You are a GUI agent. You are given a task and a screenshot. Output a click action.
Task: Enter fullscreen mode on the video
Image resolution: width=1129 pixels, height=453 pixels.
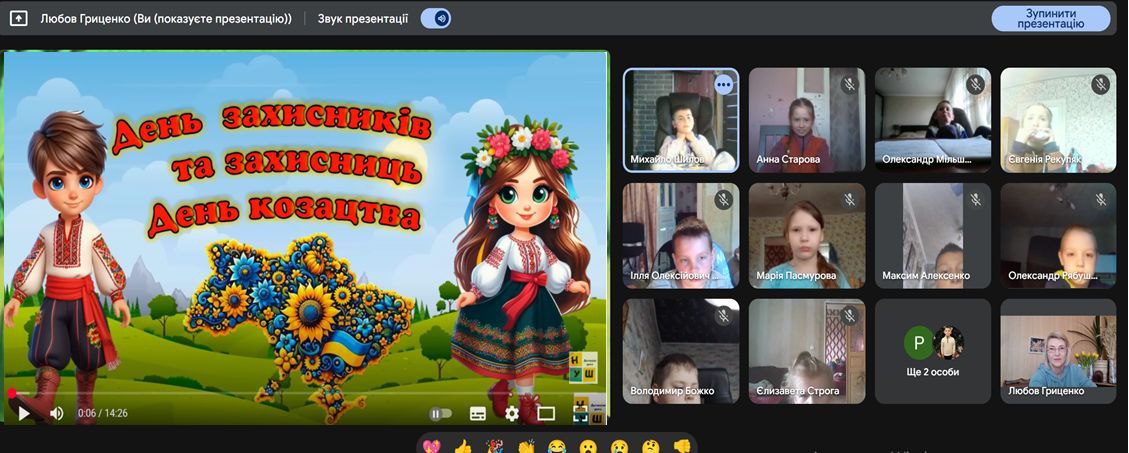click(x=581, y=412)
